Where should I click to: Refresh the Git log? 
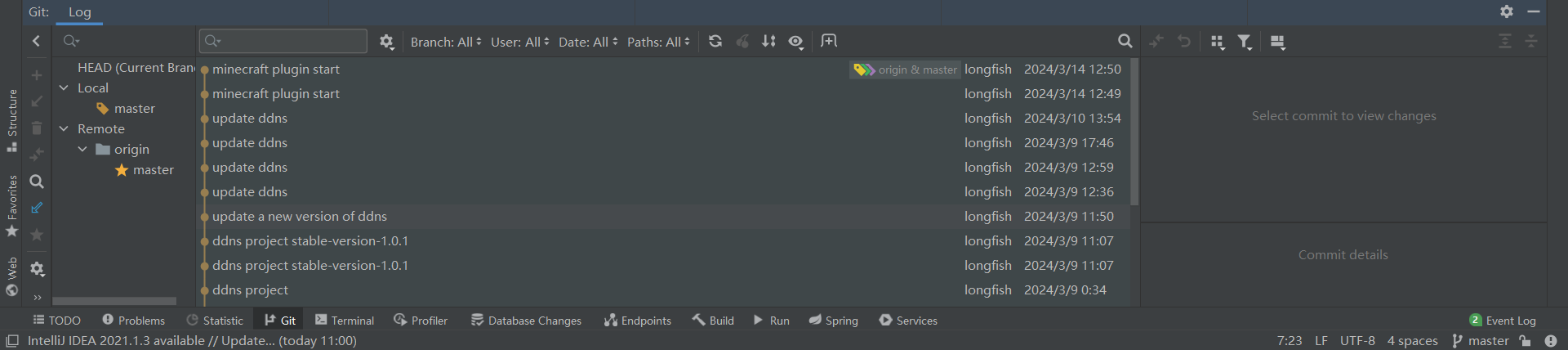(715, 41)
